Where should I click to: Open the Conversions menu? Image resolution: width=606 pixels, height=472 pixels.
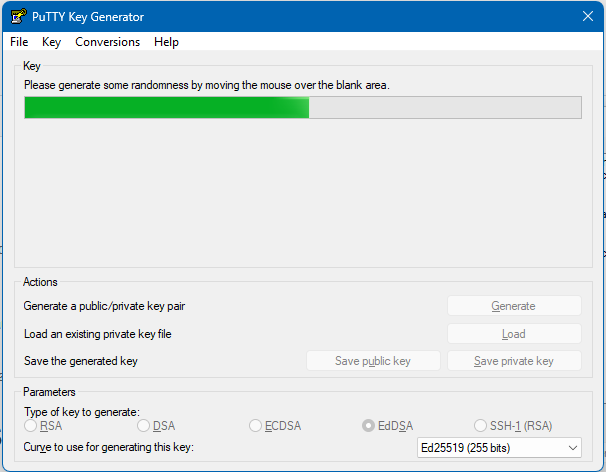(x=107, y=42)
